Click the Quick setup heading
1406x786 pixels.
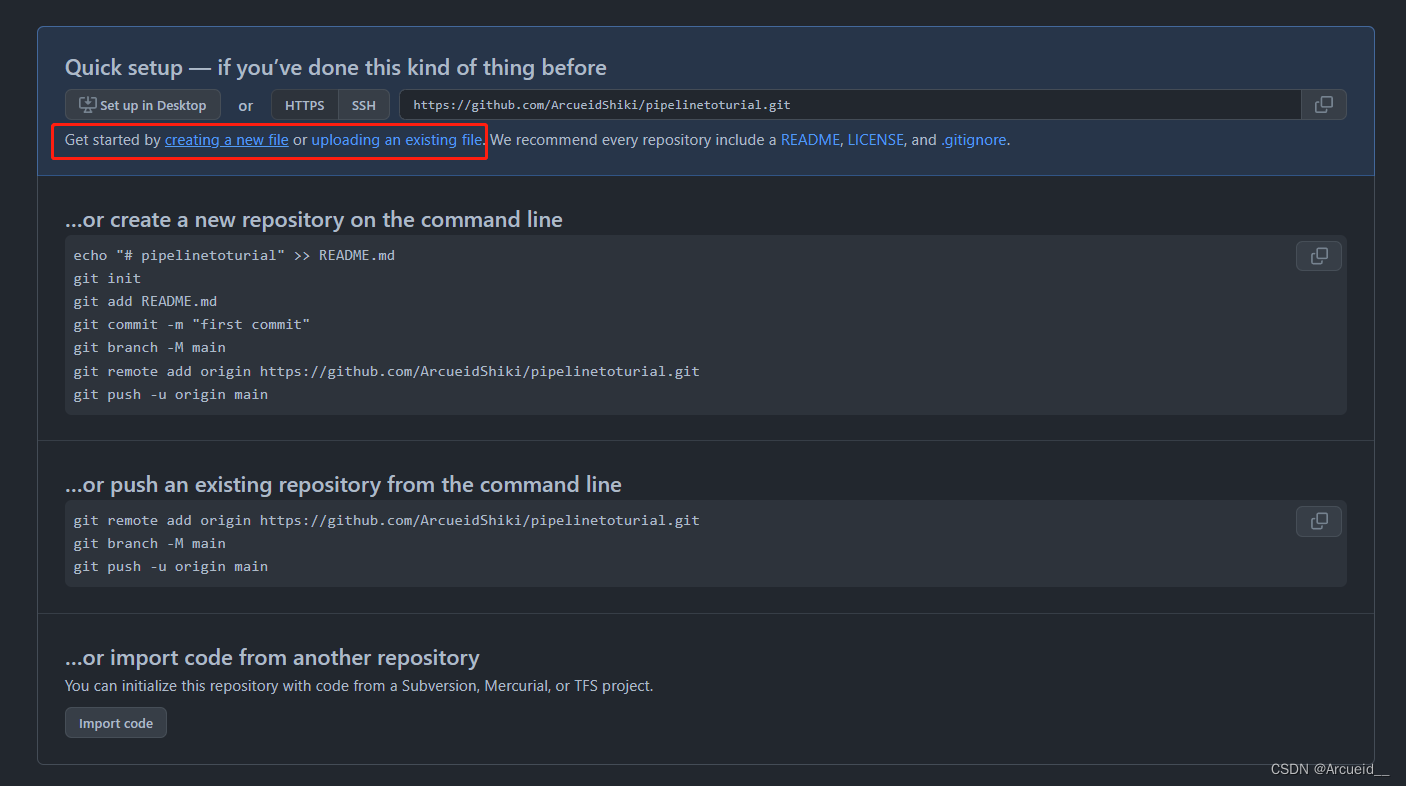(336, 68)
